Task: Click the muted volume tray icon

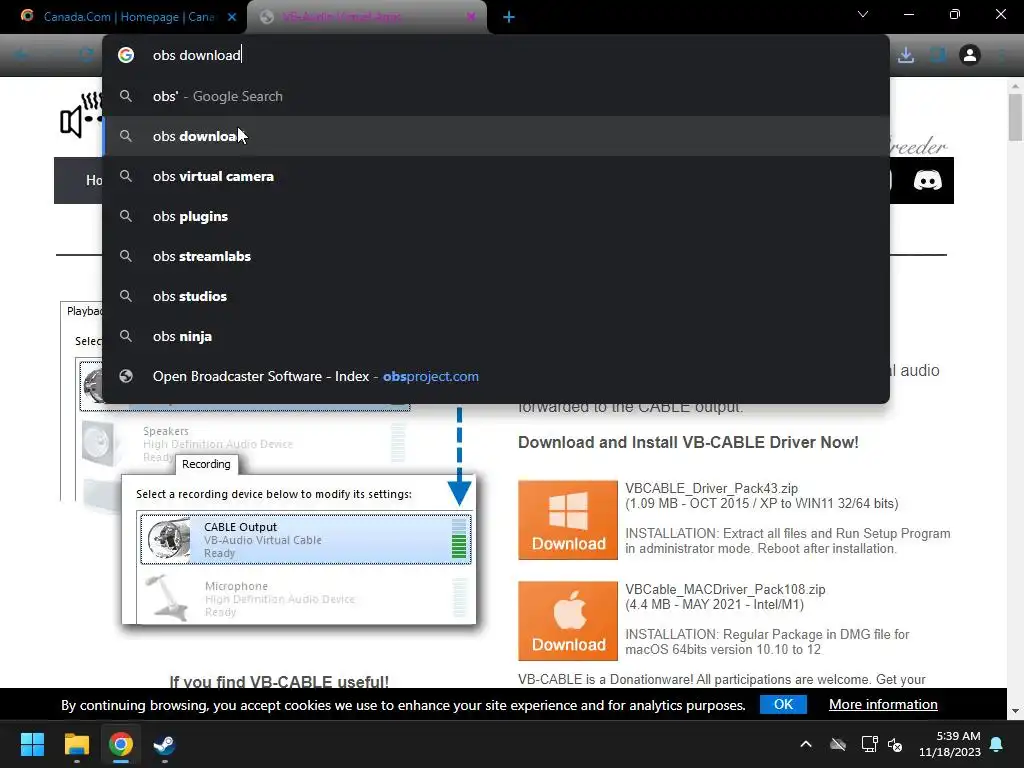Action: click(x=895, y=744)
